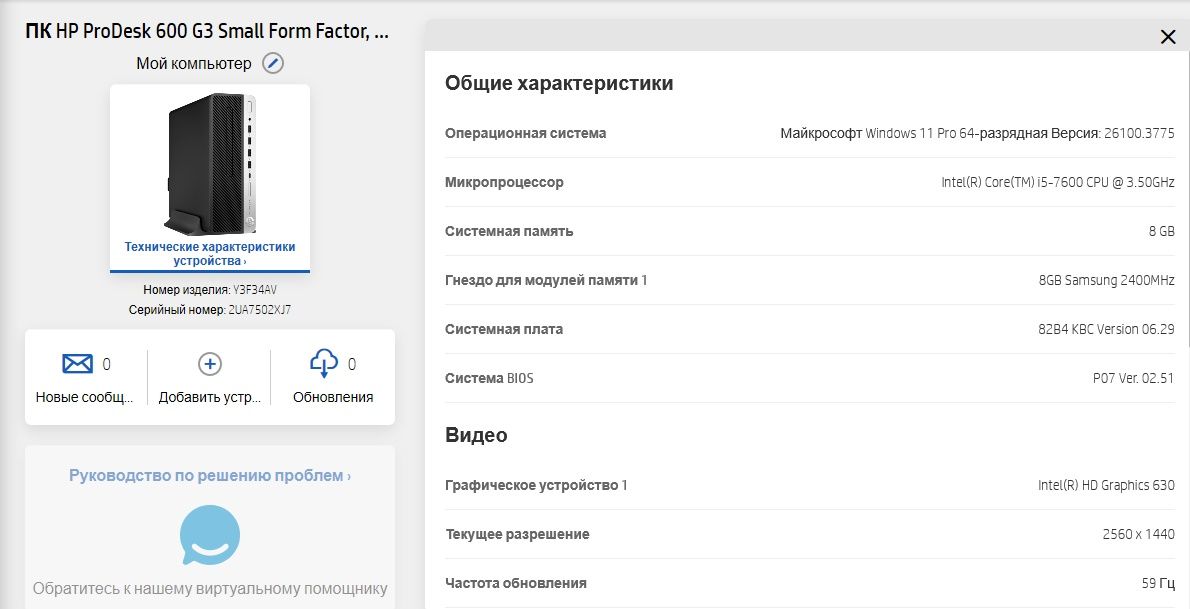This screenshot has width=1190, height=609.
Task: Click the P07 Ver. 02.51 BIOS value
Action: point(1134,378)
